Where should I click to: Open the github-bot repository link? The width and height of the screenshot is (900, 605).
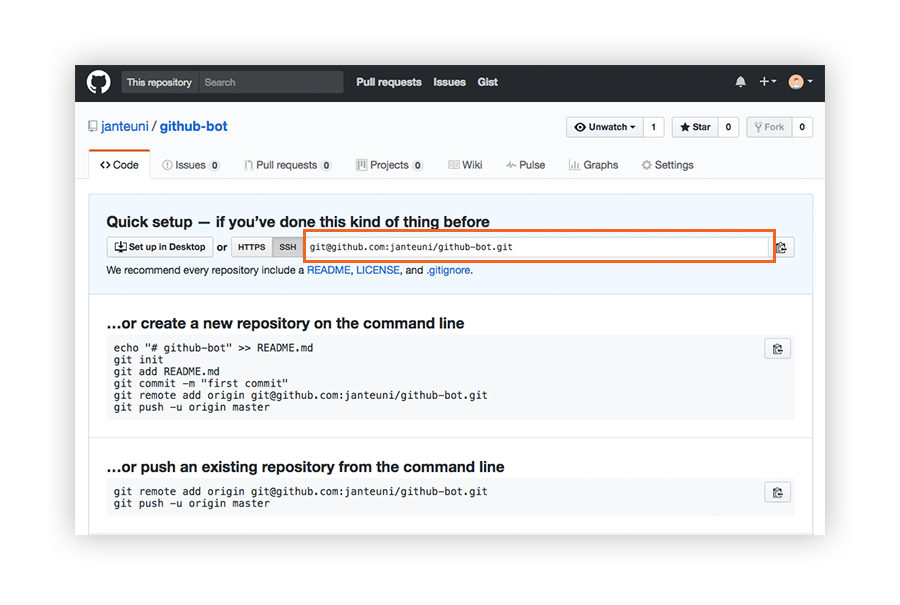coord(193,126)
